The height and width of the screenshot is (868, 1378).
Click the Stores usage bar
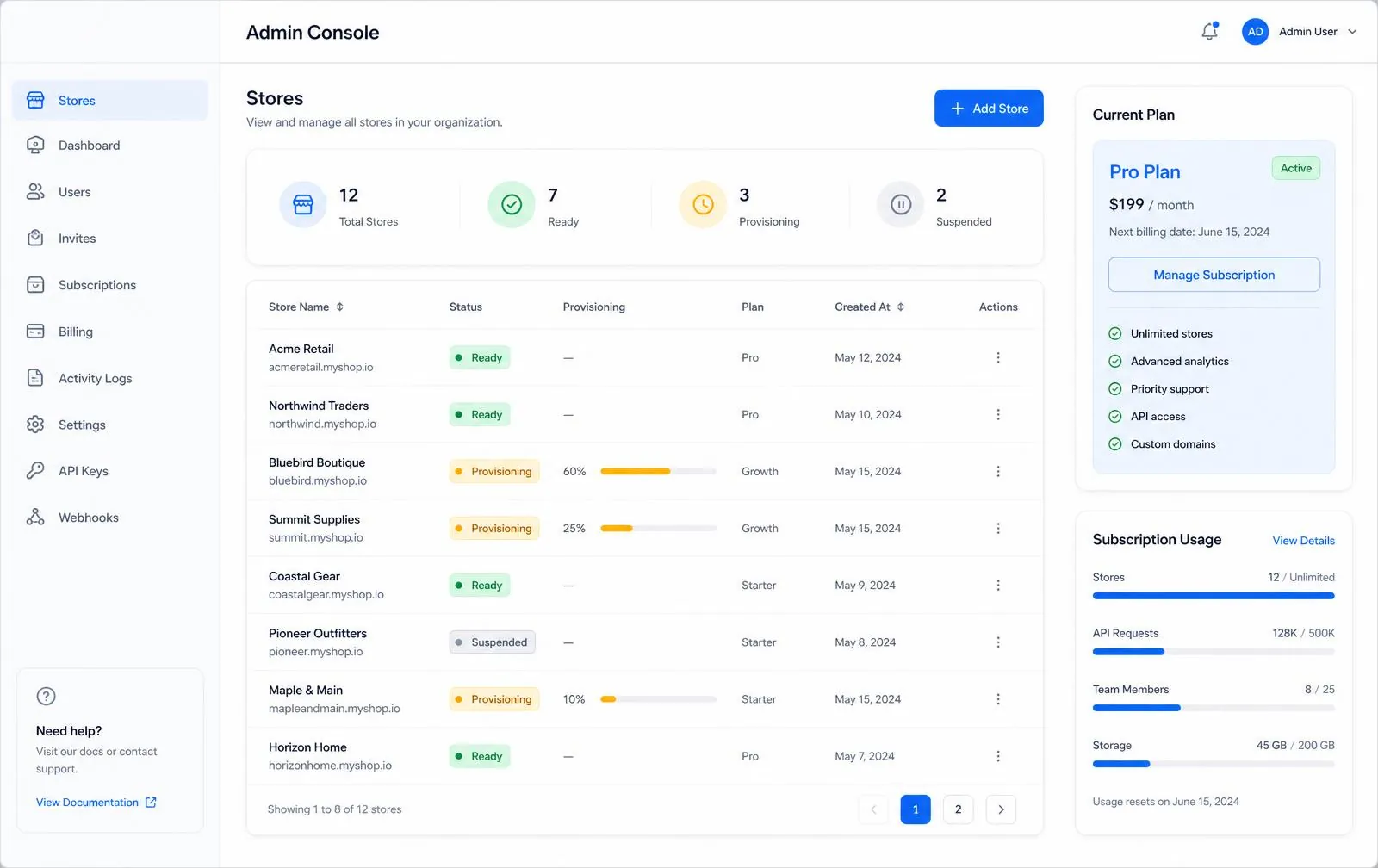pyautogui.click(x=1214, y=596)
